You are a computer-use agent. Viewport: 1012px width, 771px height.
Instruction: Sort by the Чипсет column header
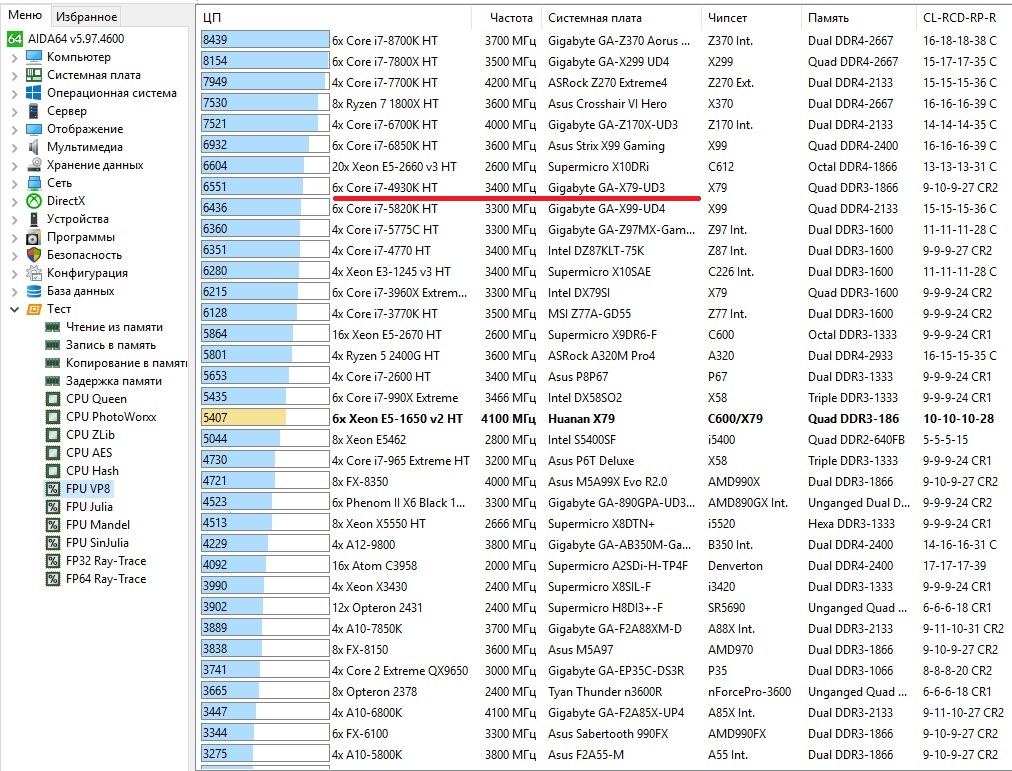coord(751,18)
